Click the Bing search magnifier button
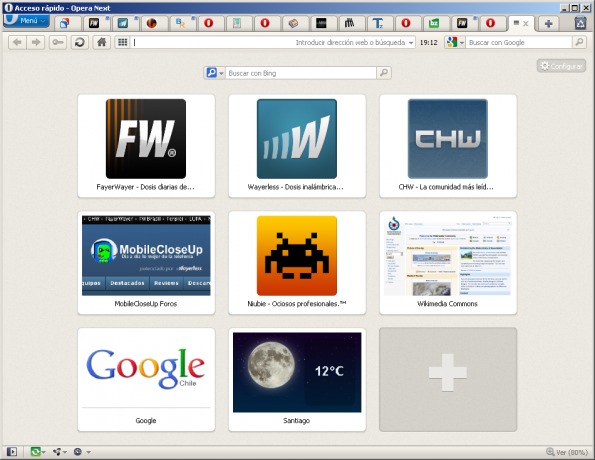The height and width of the screenshot is (460, 595). pos(384,73)
